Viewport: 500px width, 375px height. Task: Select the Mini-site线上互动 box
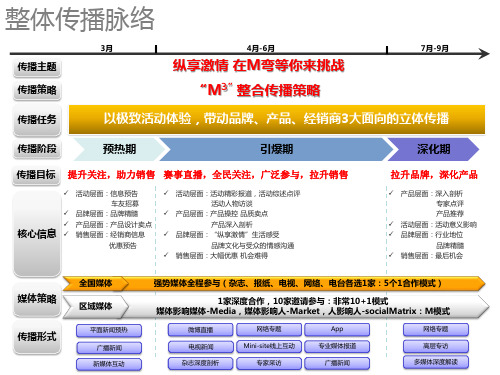269,346
